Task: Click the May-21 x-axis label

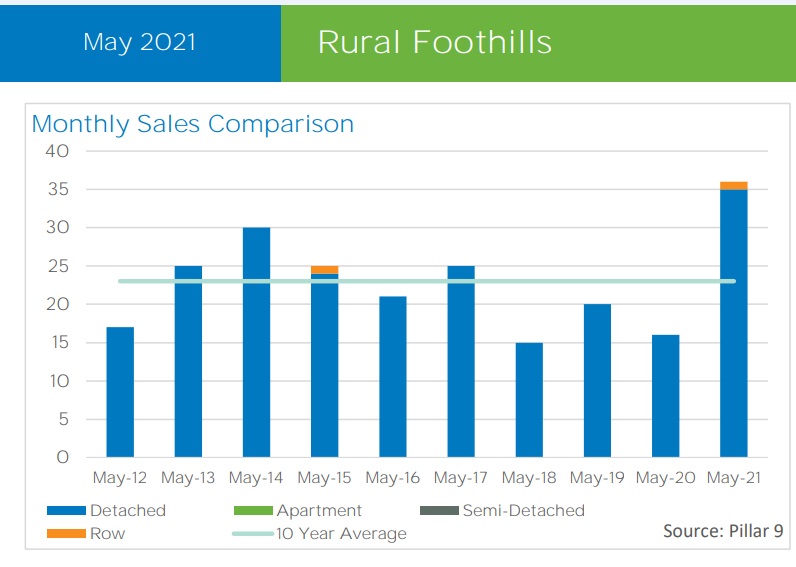Action: tap(733, 478)
